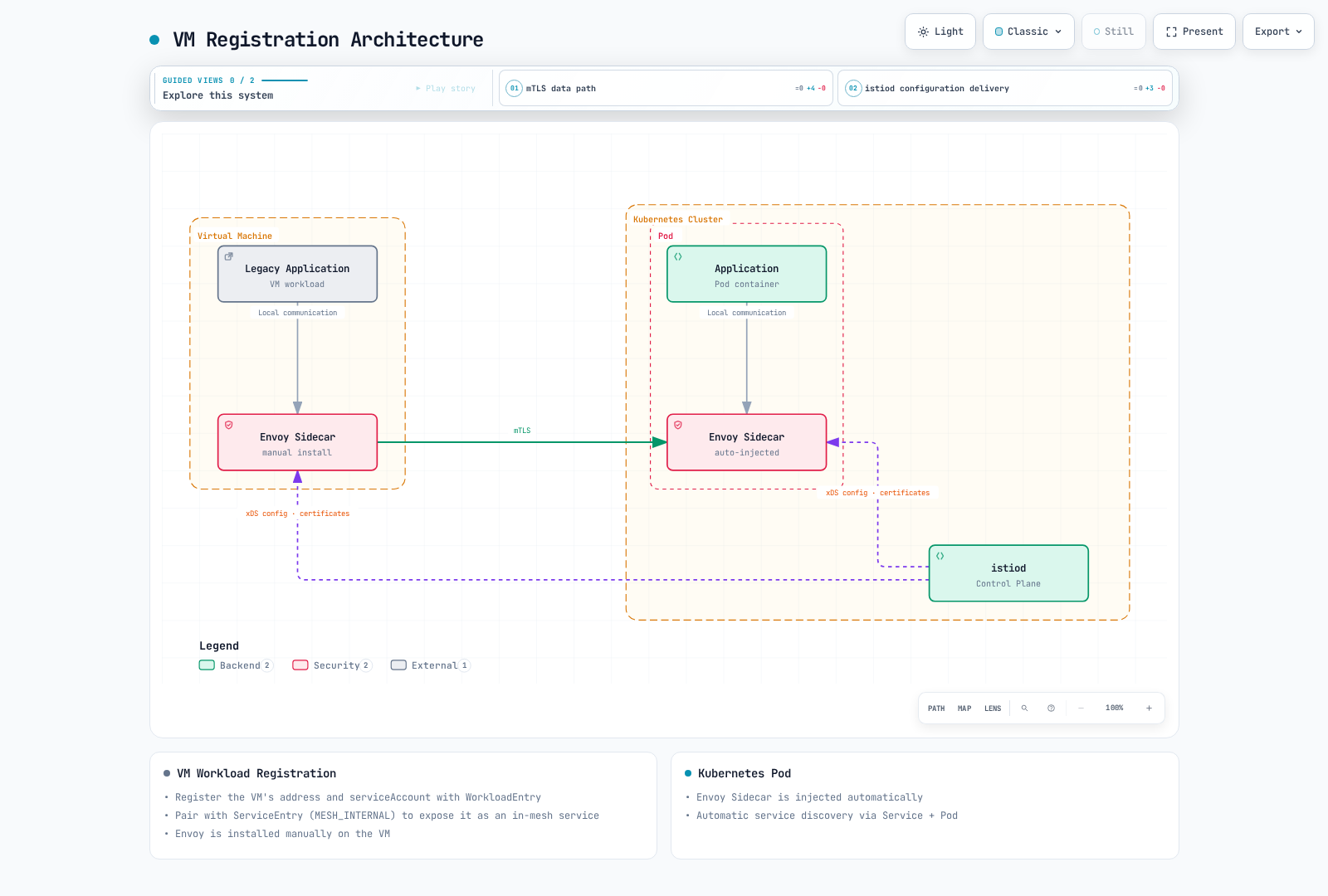The height and width of the screenshot is (896, 1328).
Task: Click the VM Workload Registration heading
Action: (256, 773)
